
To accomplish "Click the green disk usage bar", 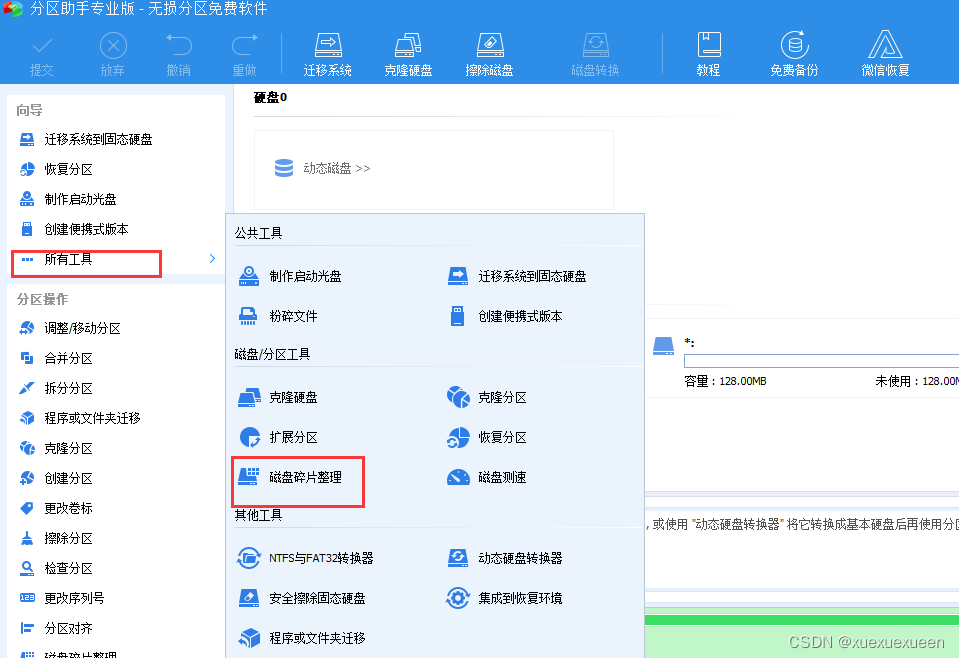I will [802, 620].
